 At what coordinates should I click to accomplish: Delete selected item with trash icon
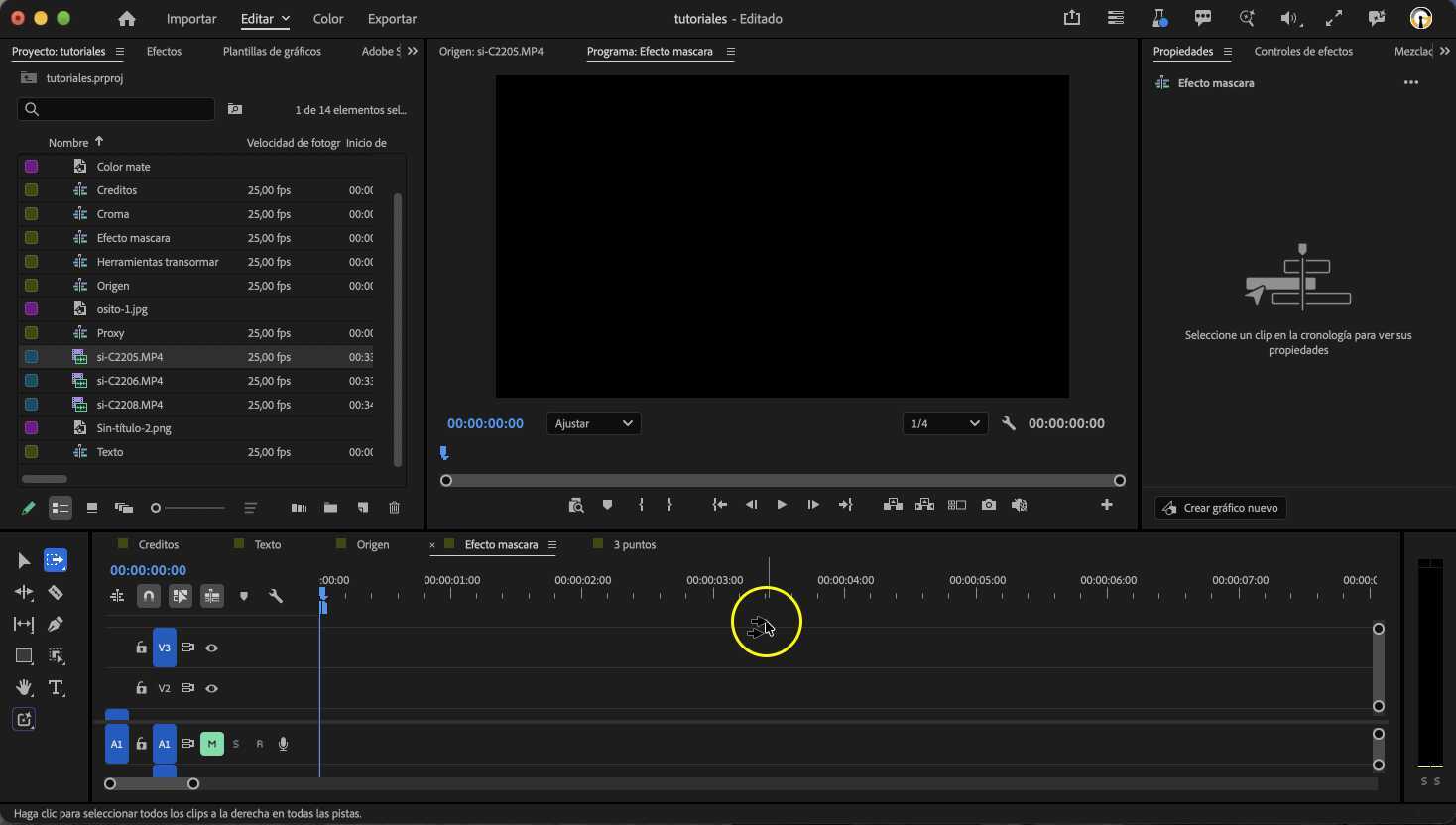[x=394, y=508]
